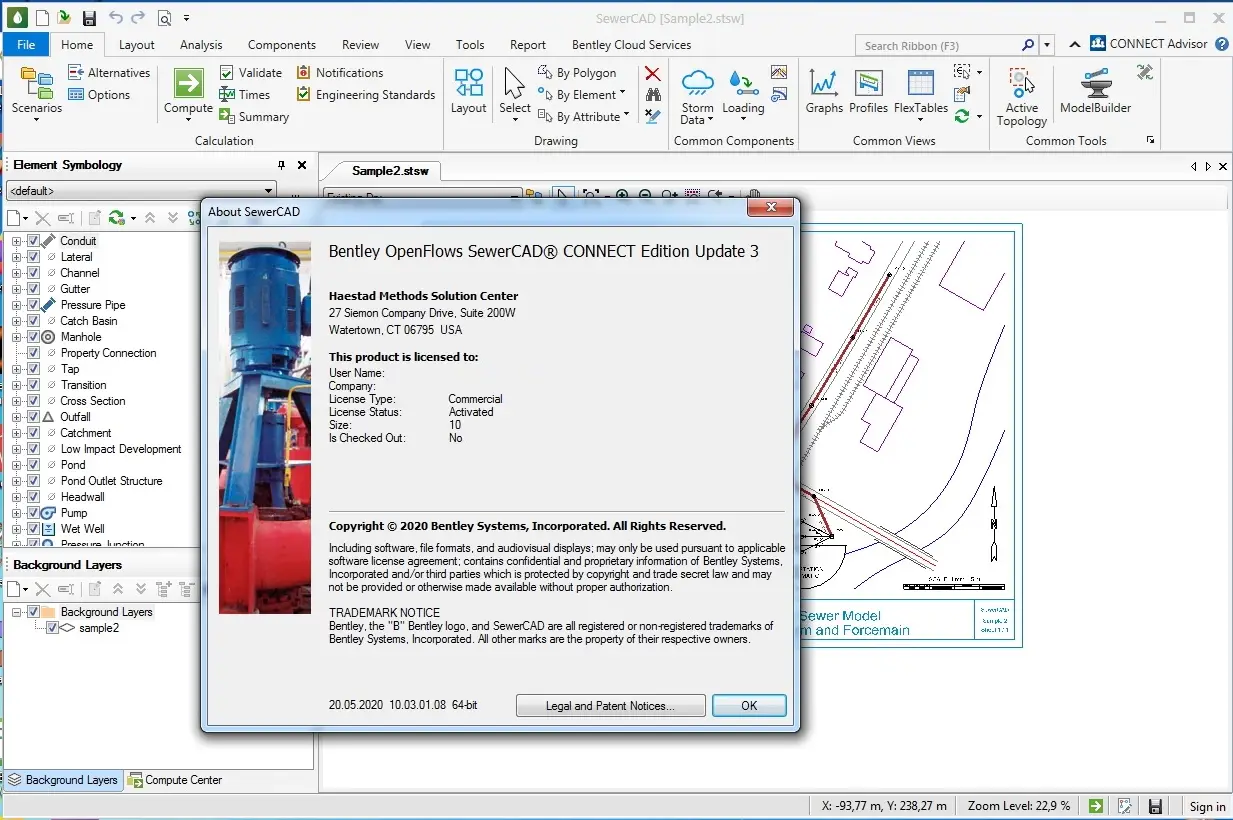The image size is (1233, 820).
Task: Toggle the Property Connection checkbox
Action: pos(33,353)
